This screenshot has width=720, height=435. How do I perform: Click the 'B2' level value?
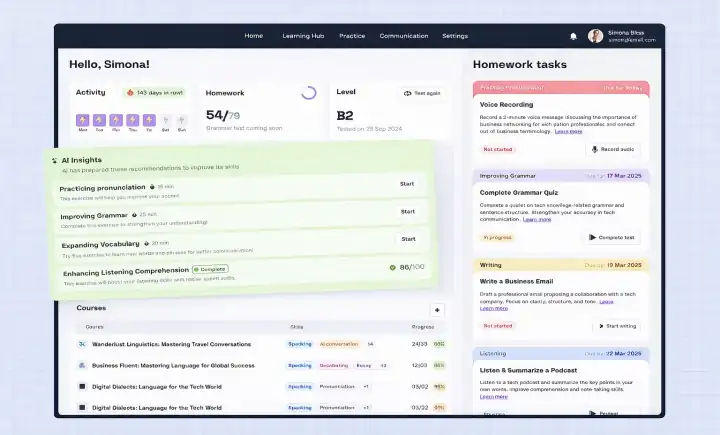345,116
